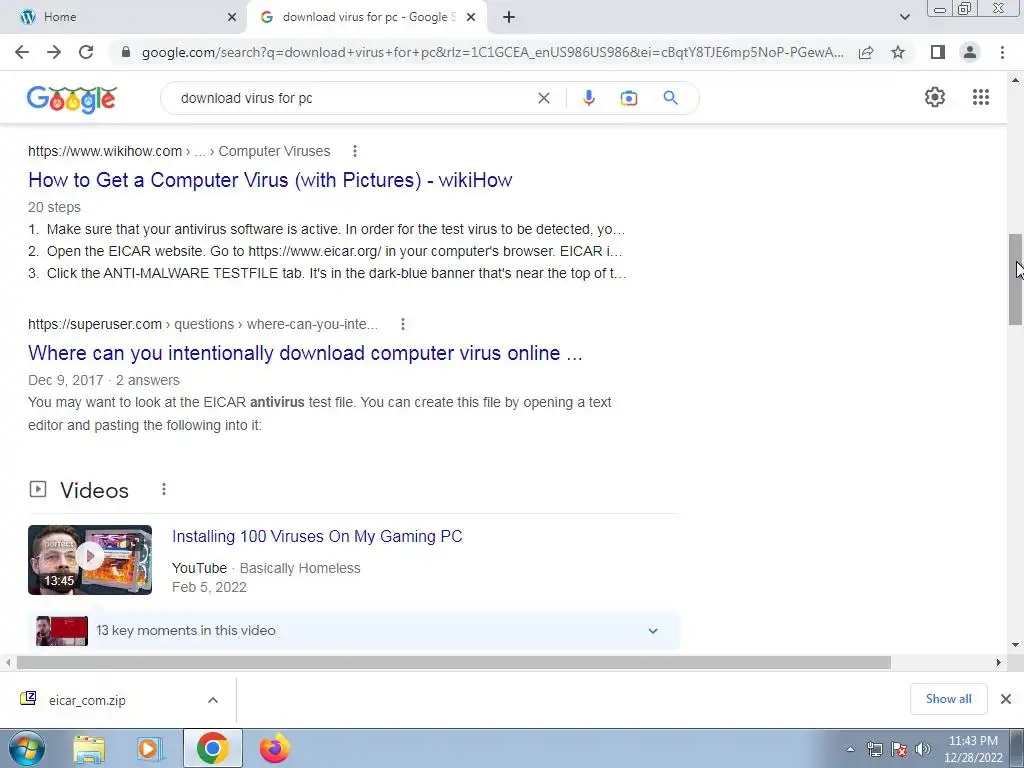Go back to the previous page
This screenshot has height=768, width=1024.
22,52
